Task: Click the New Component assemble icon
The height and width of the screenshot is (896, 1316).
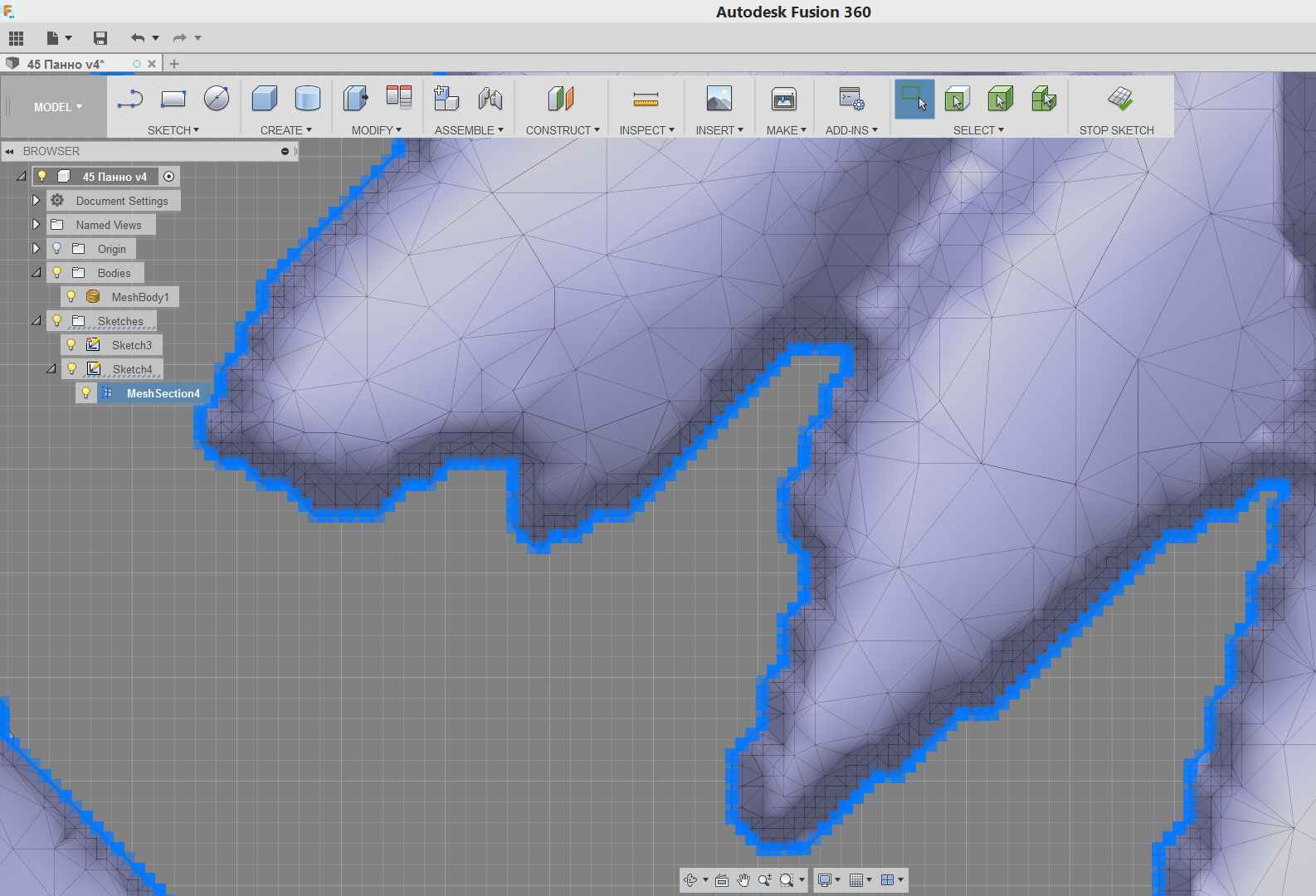Action: pyautogui.click(x=446, y=99)
